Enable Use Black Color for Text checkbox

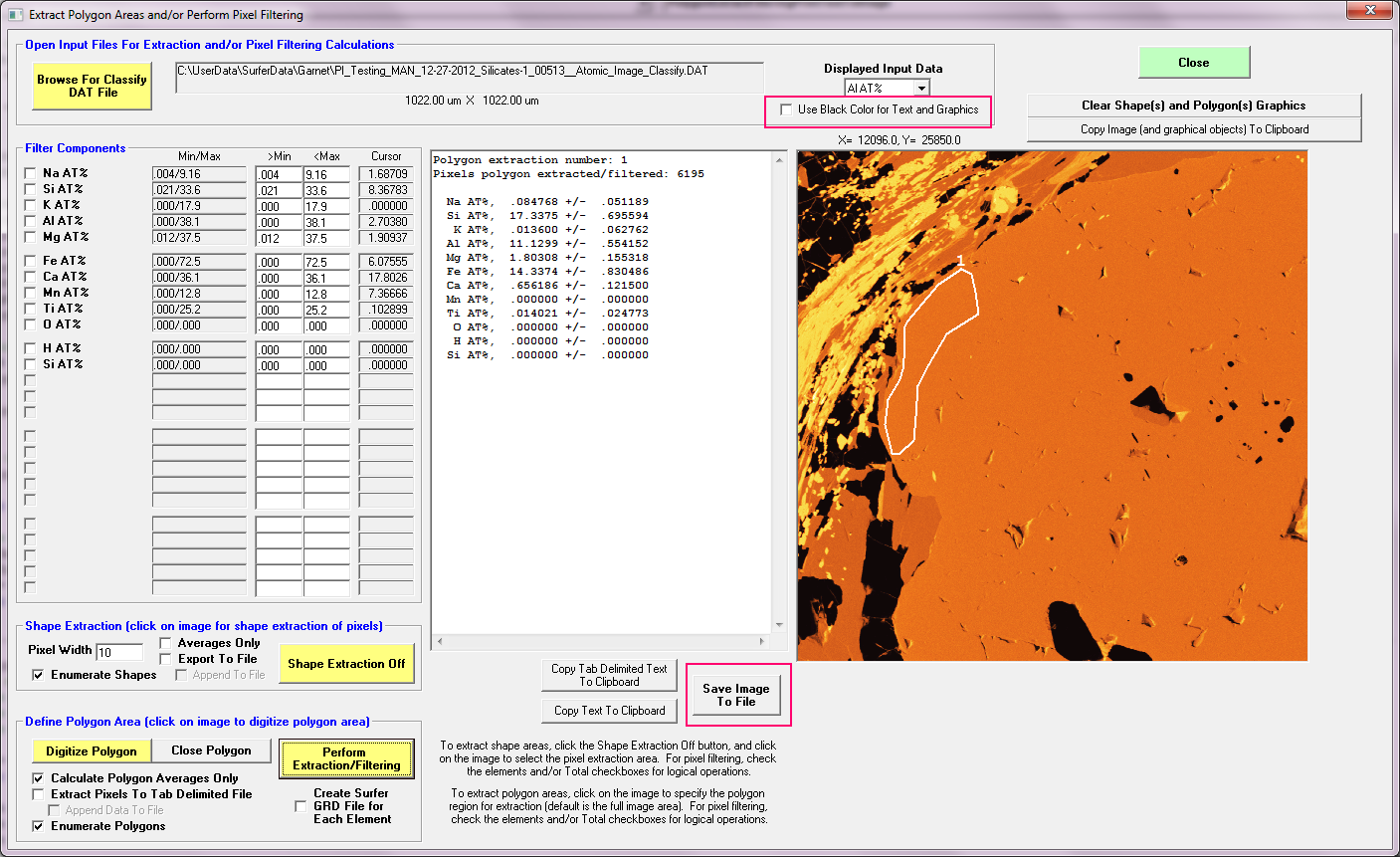[x=787, y=109]
